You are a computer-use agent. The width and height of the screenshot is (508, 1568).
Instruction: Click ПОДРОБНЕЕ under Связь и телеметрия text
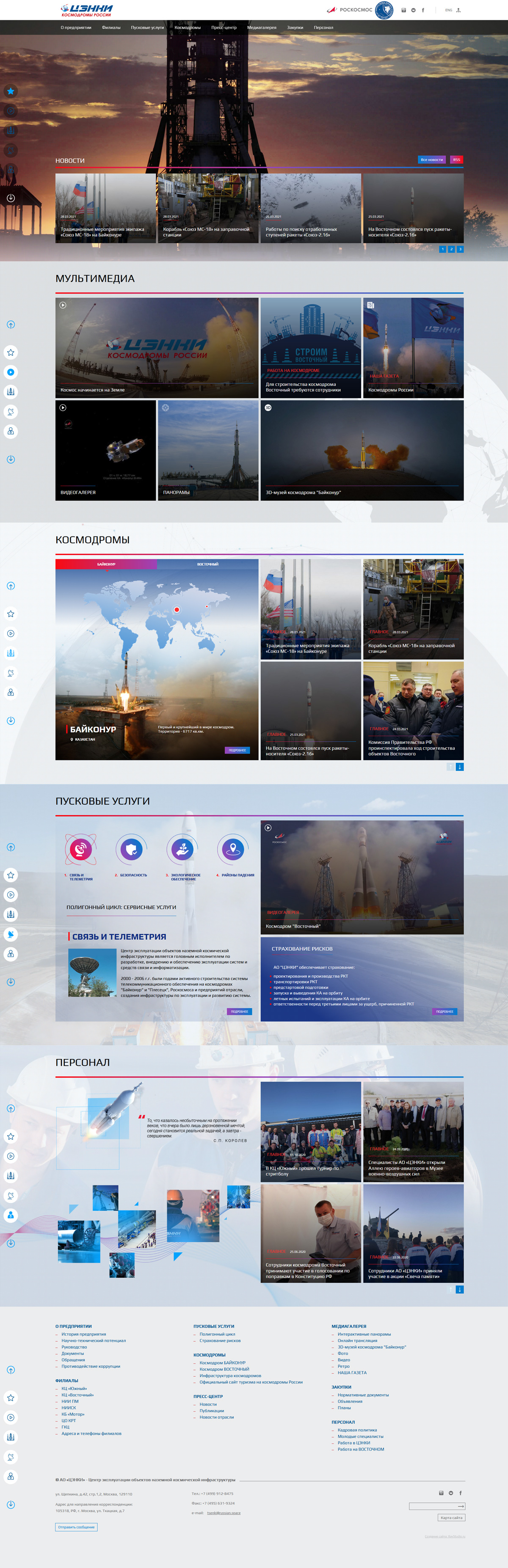tap(239, 1012)
